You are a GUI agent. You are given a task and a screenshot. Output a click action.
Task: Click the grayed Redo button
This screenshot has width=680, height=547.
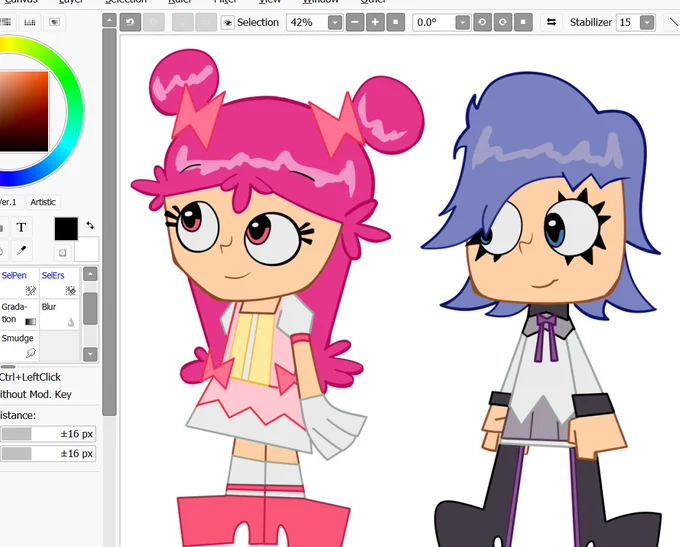[x=154, y=22]
